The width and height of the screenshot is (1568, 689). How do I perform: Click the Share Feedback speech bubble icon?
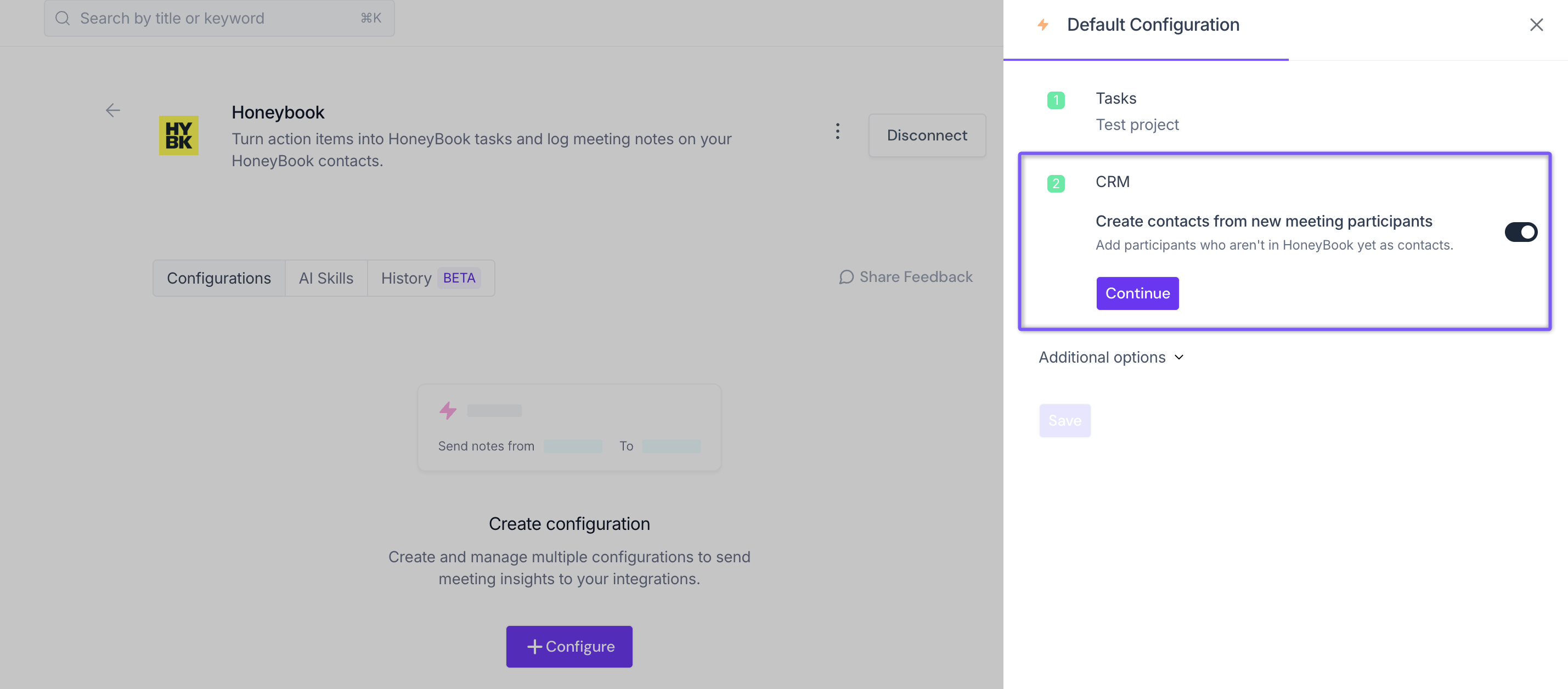click(x=846, y=278)
